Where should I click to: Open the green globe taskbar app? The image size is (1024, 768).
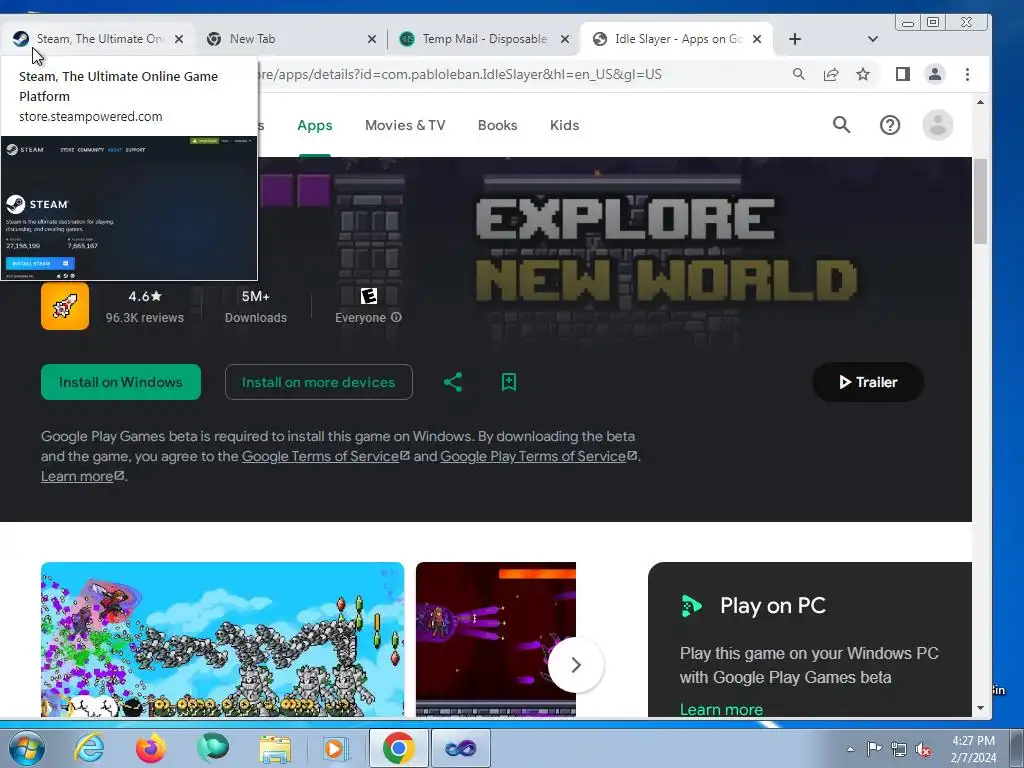click(213, 748)
